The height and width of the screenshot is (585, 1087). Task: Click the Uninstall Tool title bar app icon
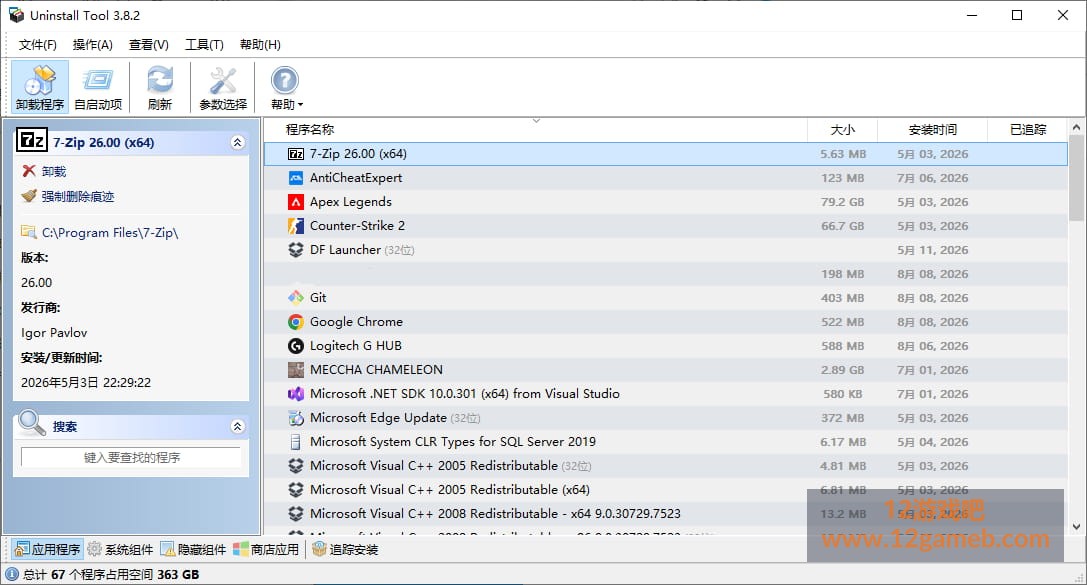(x=16, y=15)
